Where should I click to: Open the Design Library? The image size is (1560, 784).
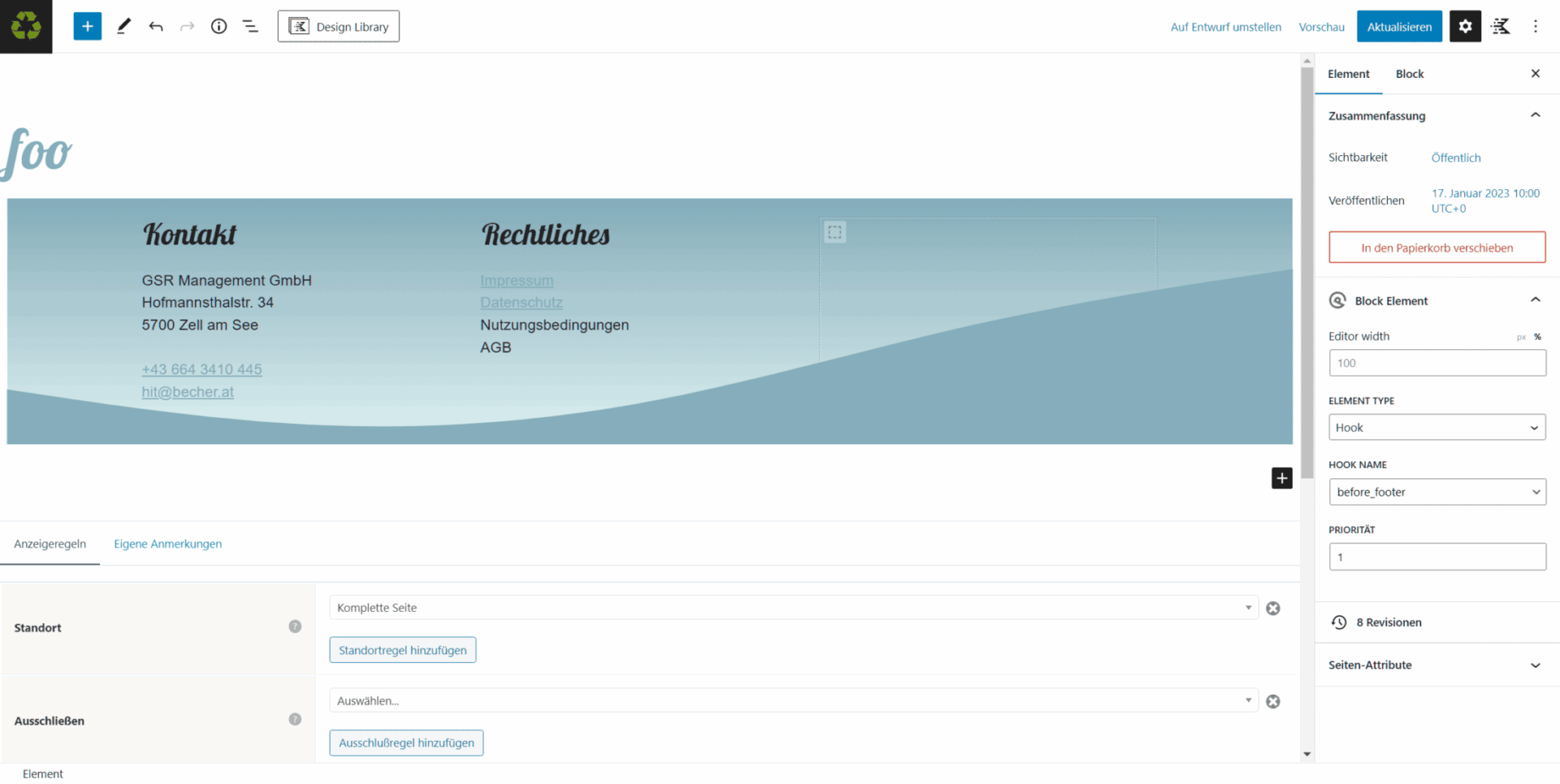[x=338, y=26]
